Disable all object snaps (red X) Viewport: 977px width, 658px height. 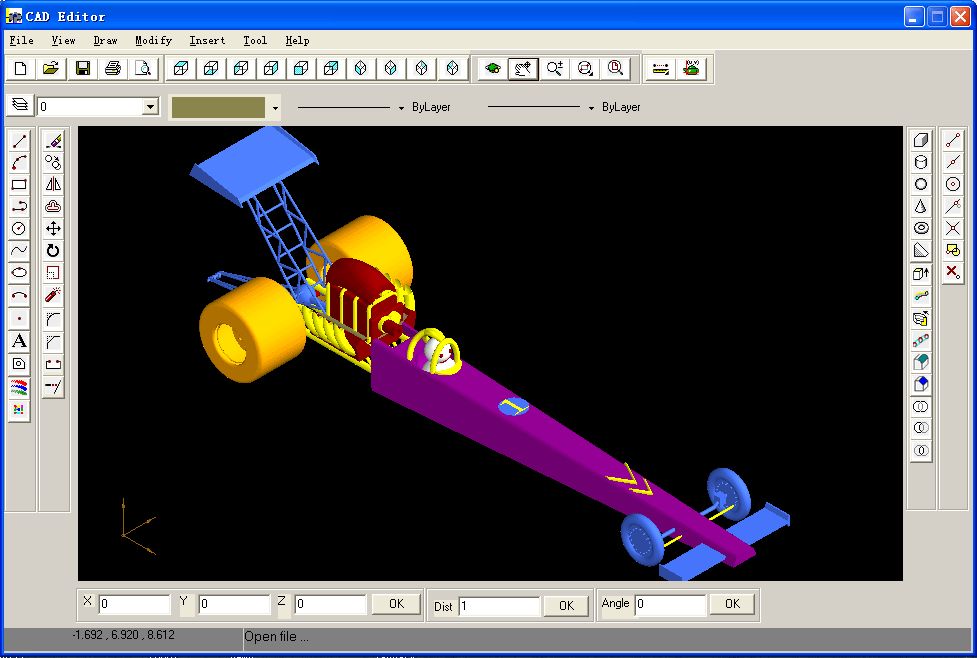point(953,272)
